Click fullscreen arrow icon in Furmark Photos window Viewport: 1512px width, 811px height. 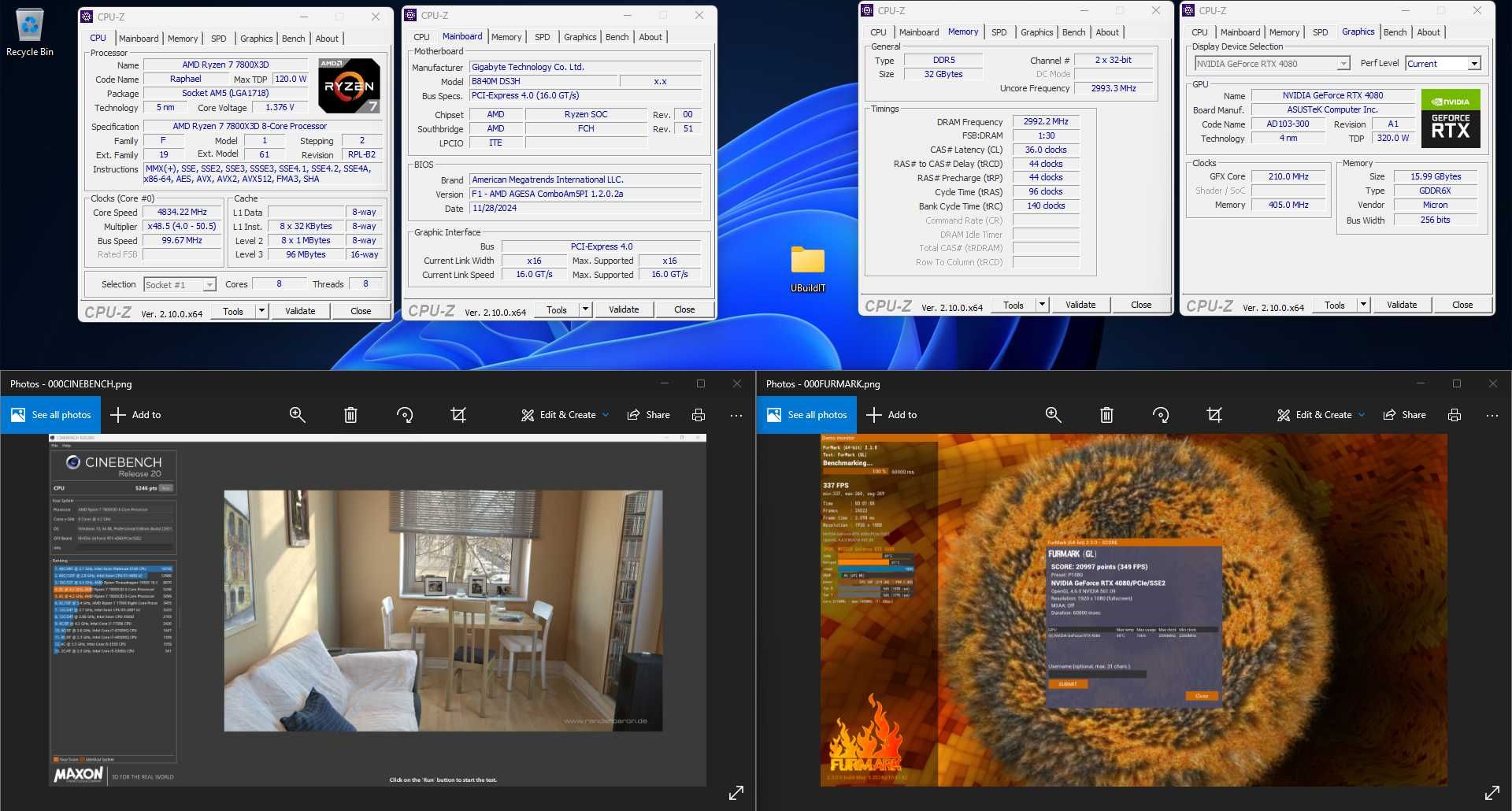pos(1492,793)
